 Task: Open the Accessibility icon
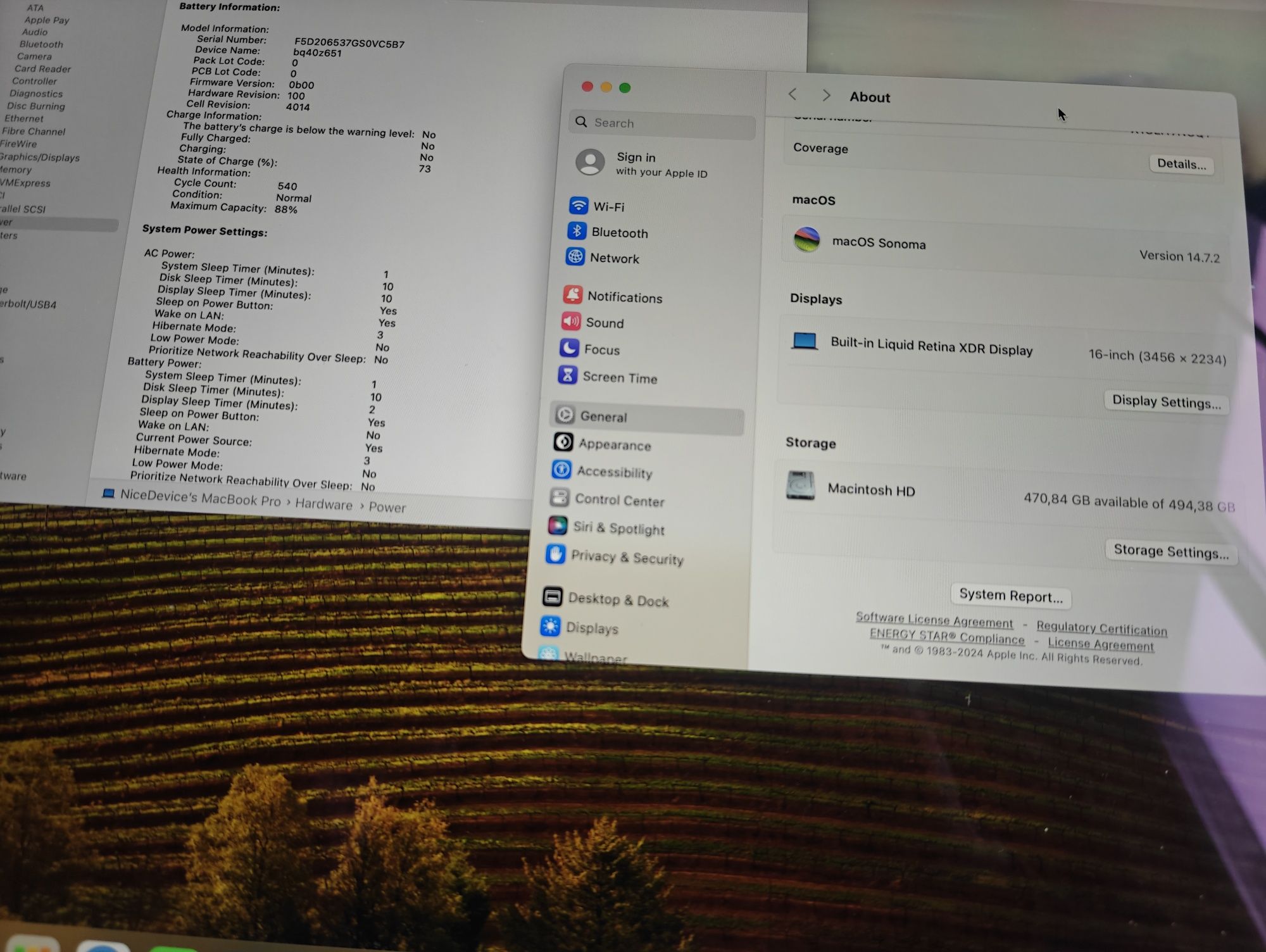561,470
